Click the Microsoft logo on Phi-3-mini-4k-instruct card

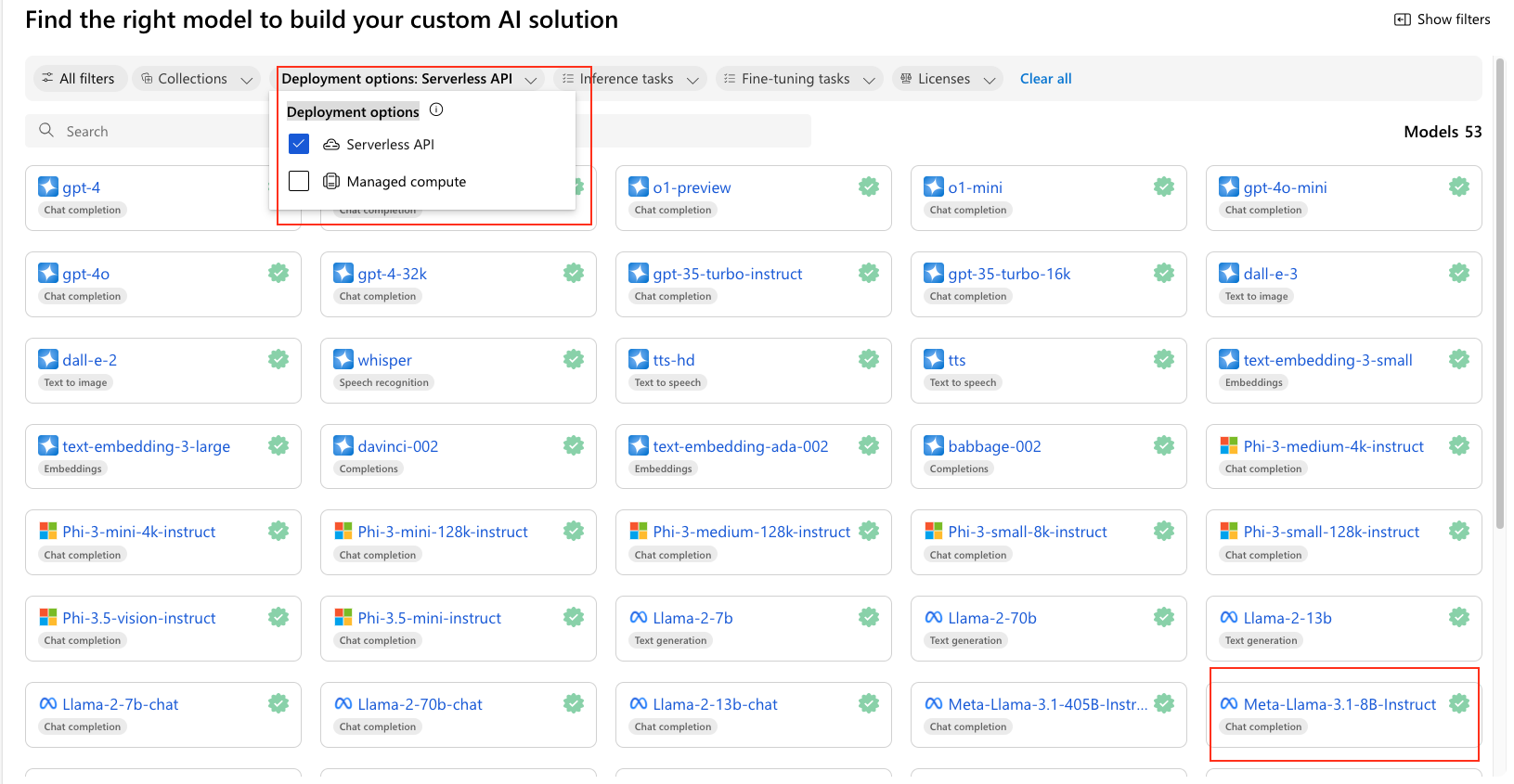[48, 531]
